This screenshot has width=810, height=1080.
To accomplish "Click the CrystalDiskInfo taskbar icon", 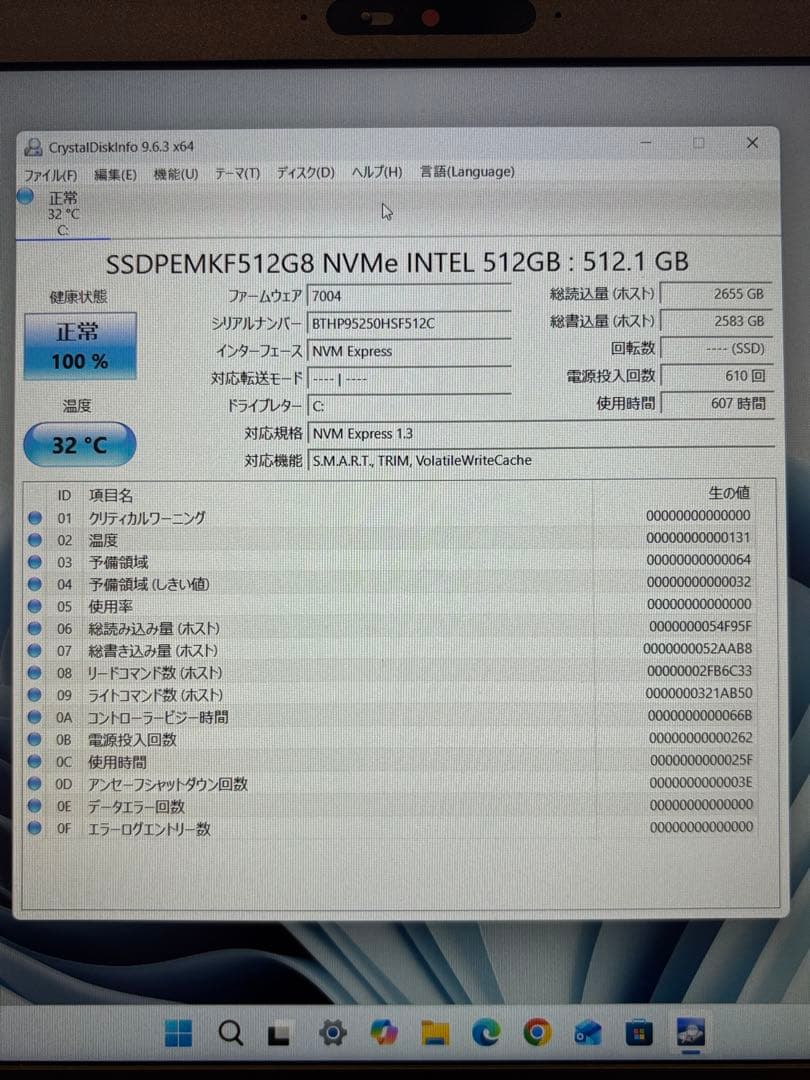I will (690, 1032).
